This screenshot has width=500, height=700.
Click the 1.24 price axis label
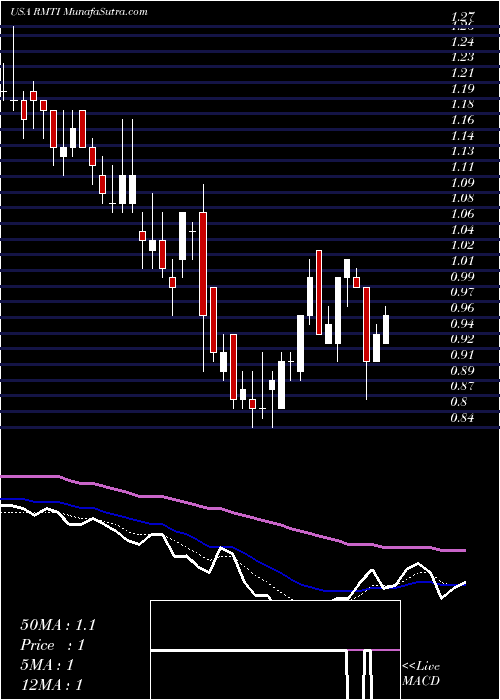(x=462, y=42)
